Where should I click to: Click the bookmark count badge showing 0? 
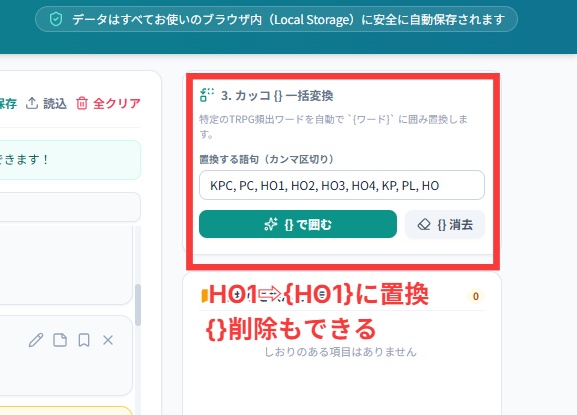(475, 296)
